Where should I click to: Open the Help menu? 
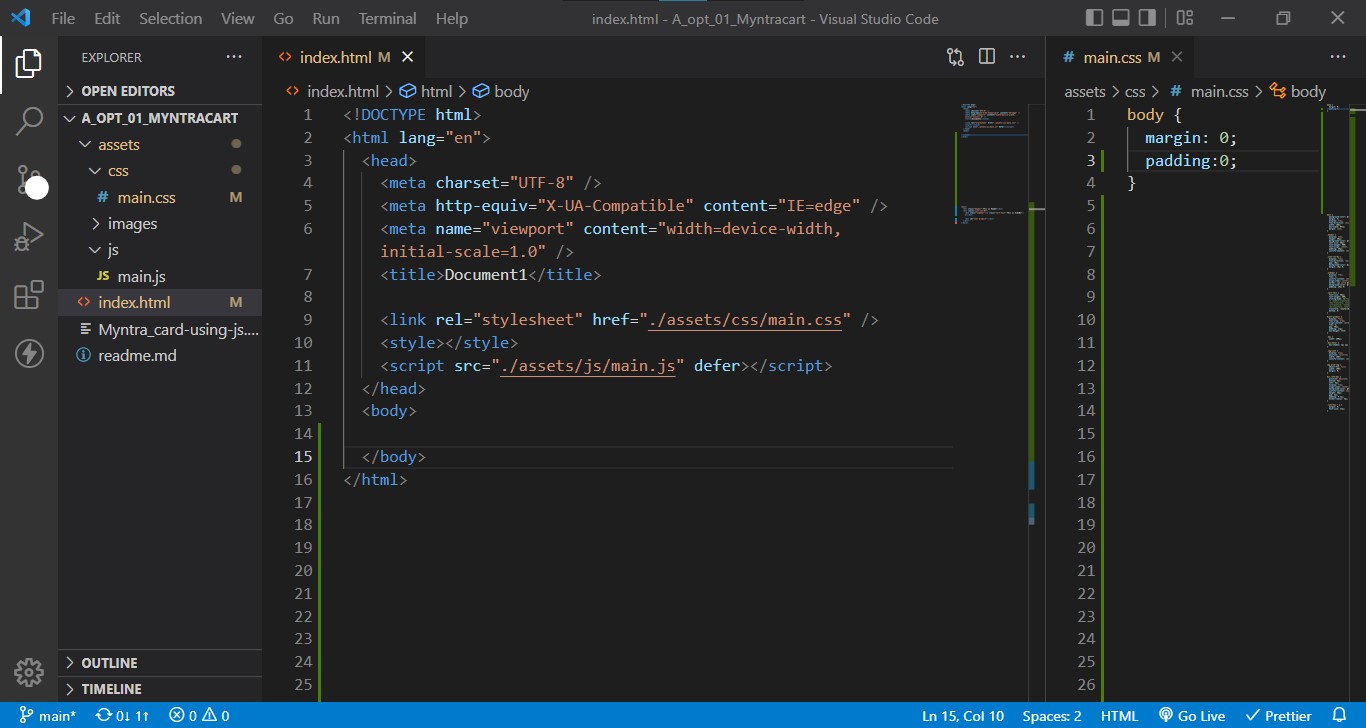click(452, 18)
